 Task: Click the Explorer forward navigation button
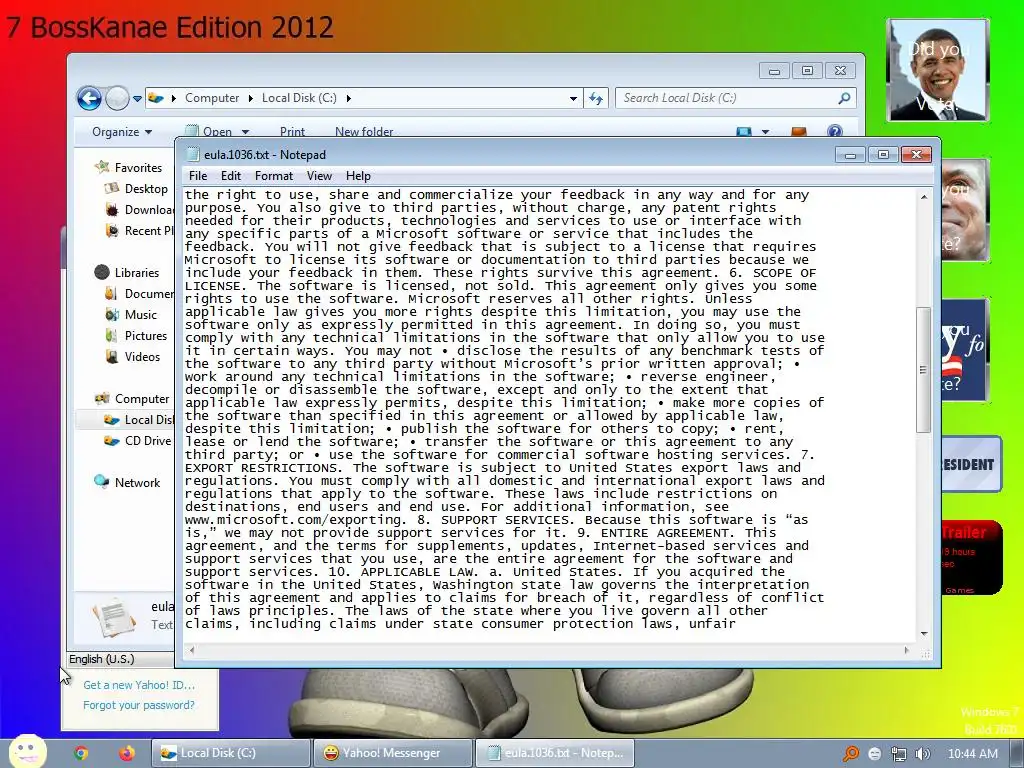coord(118,99)
